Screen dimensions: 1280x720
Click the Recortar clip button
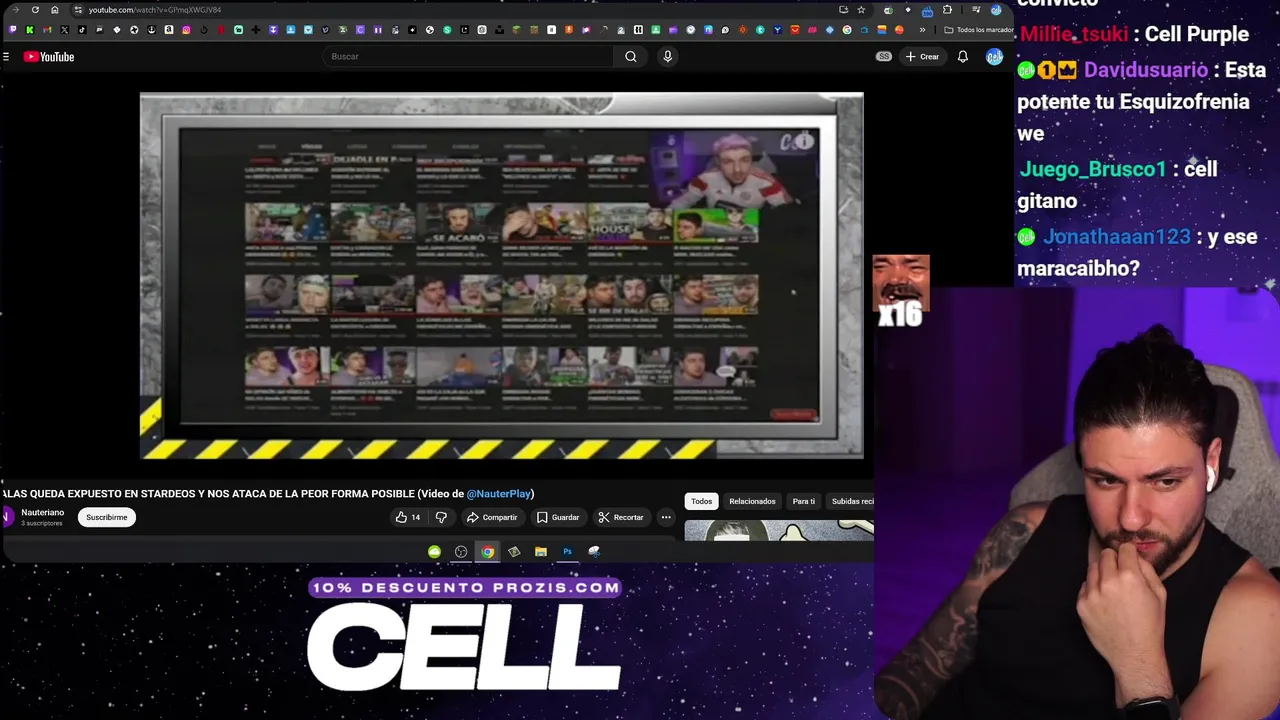click(620, 517)
